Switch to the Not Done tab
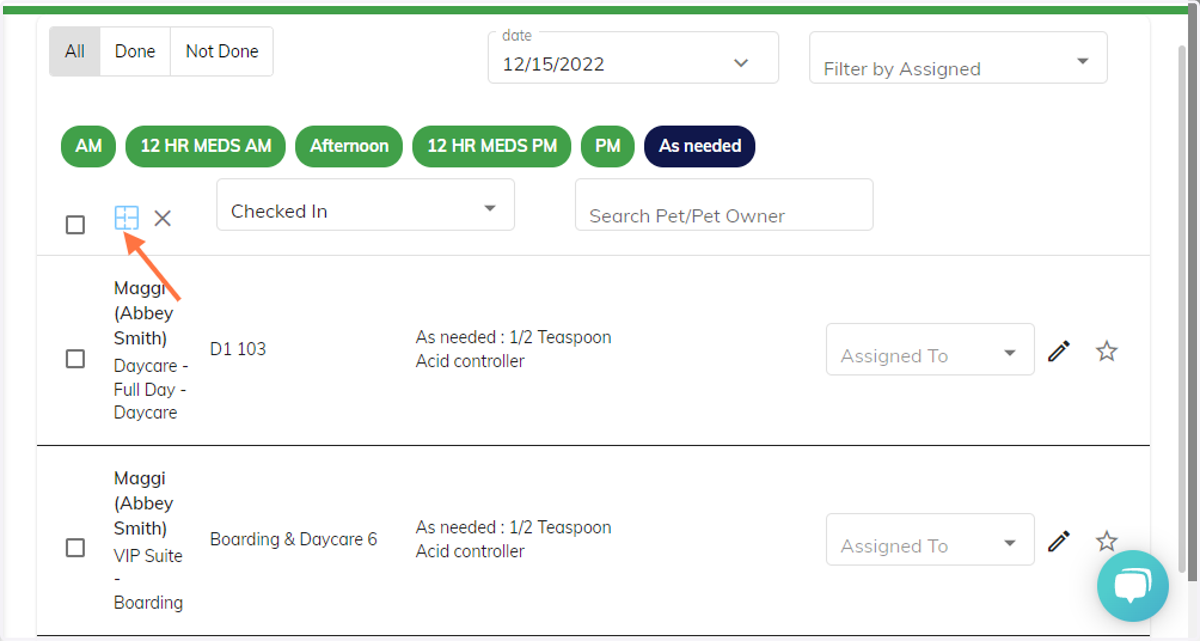 point(222,51)
